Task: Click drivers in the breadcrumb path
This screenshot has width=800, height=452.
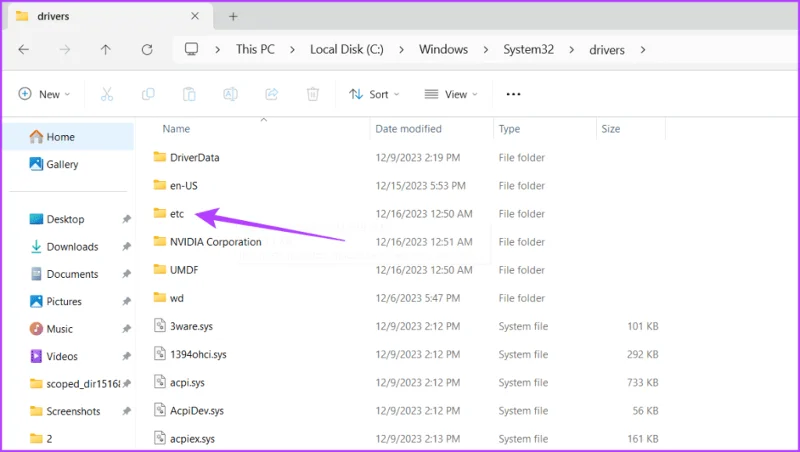Action: [607, 50]
